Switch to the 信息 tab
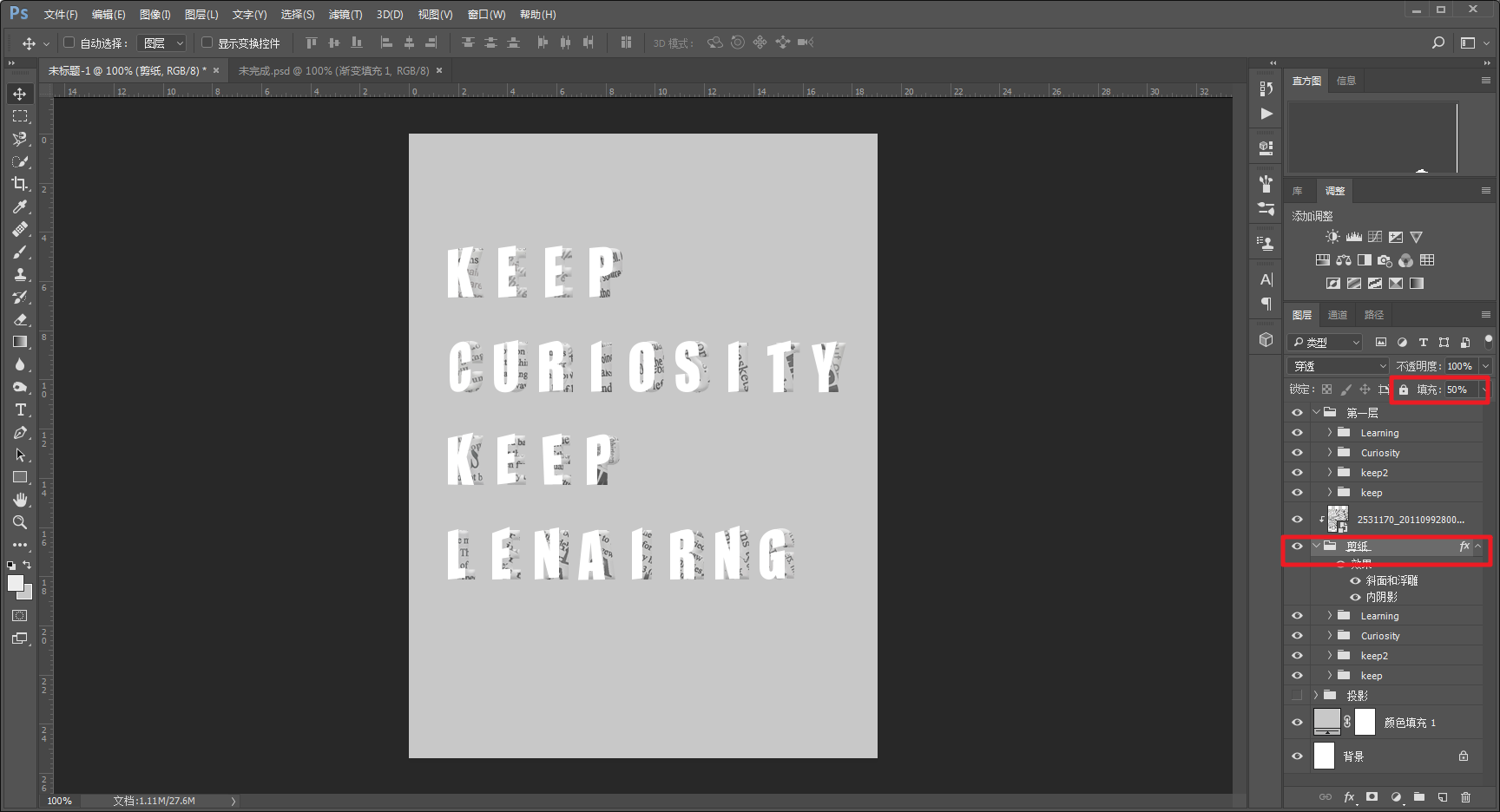 1346,81
